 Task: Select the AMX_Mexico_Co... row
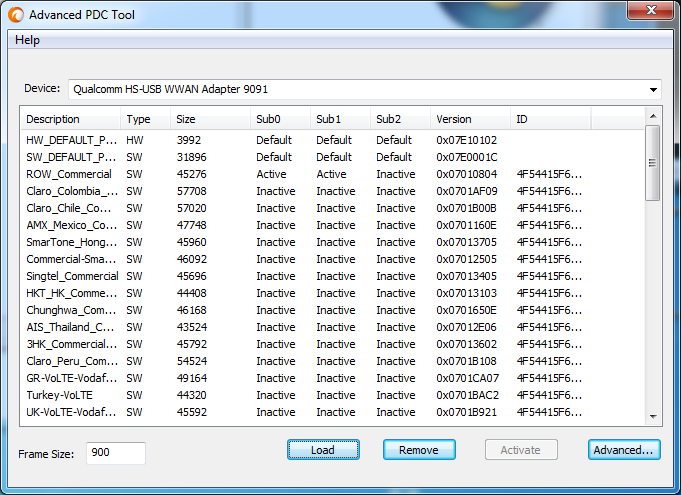pyautogui.click(x=332, y=225)
